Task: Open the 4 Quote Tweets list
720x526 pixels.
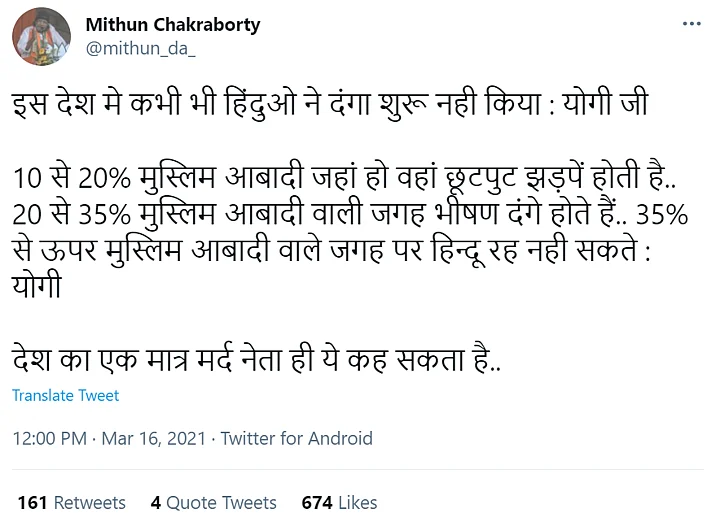Action: tap(213, 502)
